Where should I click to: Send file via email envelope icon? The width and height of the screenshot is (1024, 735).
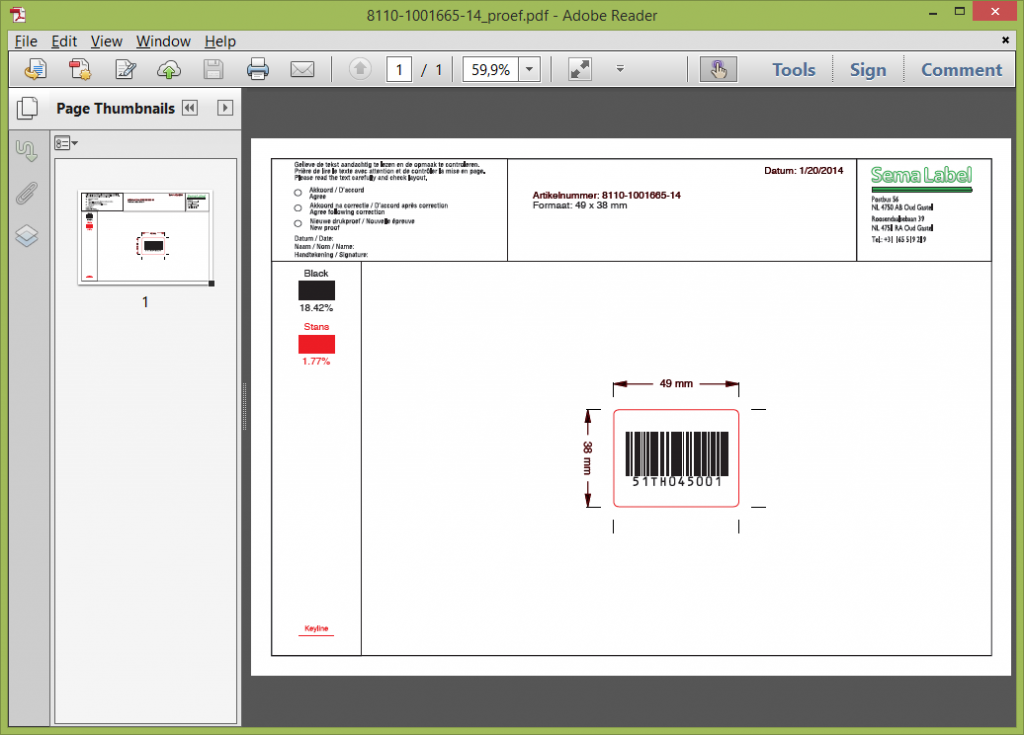pos(302,69)
